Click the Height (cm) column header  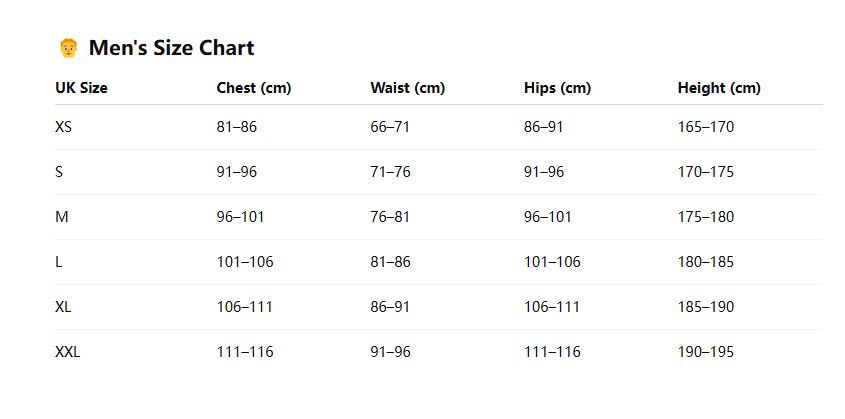pyautogui.click(x=719, y=88)
